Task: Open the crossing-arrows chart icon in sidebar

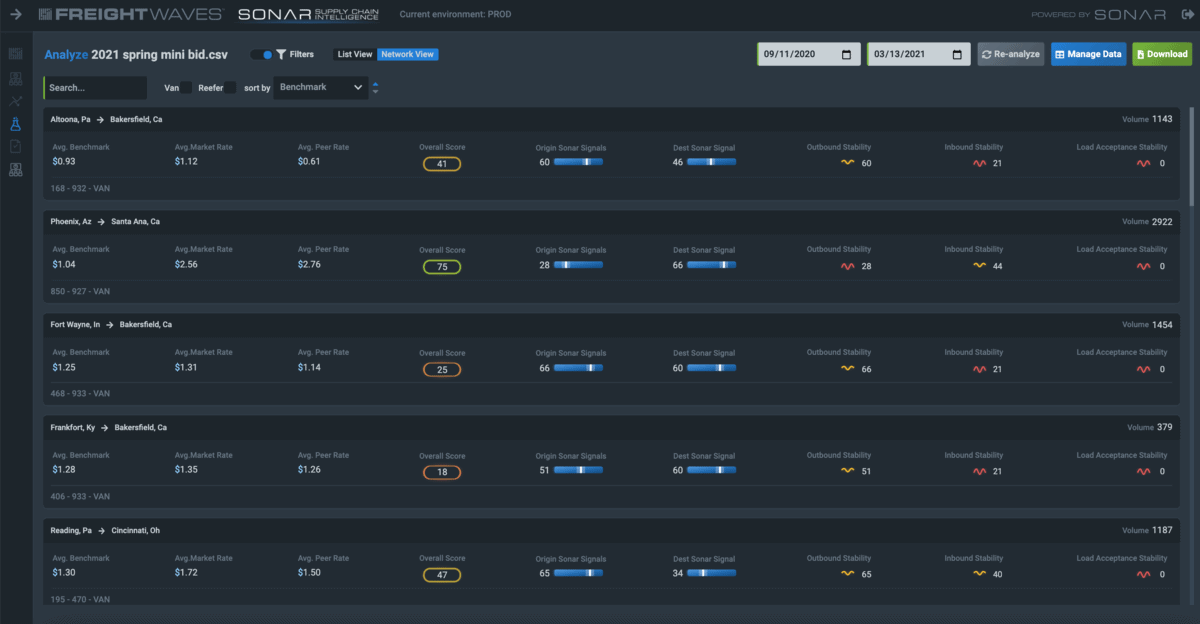Action: coord(15,101)
